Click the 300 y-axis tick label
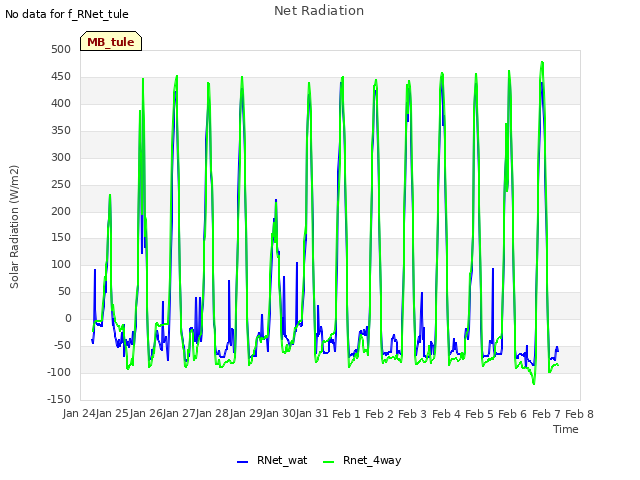Image resolution: width=640 pixels, height=480 pixels. pyautogui.click(x=61, y=158)
